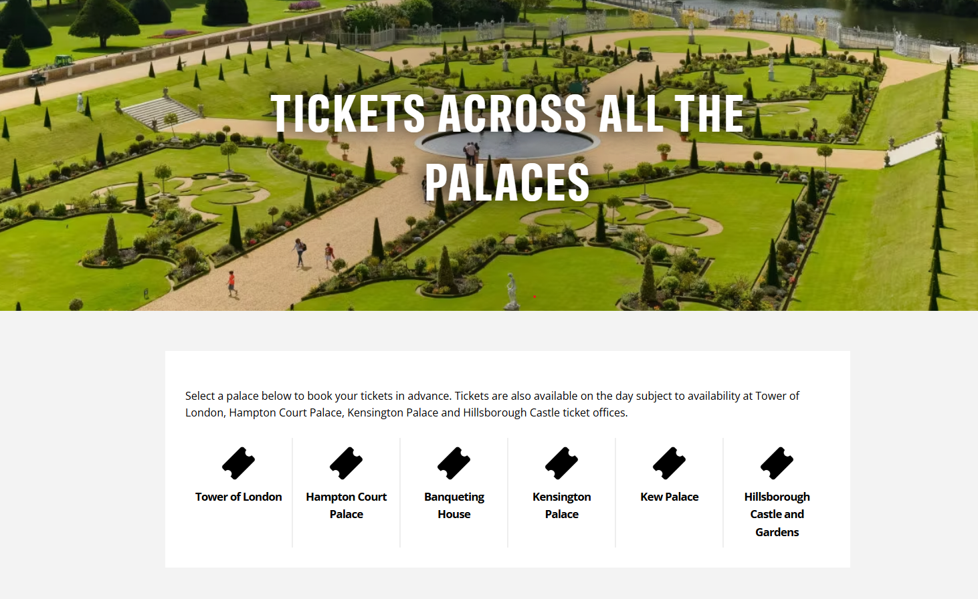
Task: Click the two people walking on gravel path
Action: [x=314, y=254]
